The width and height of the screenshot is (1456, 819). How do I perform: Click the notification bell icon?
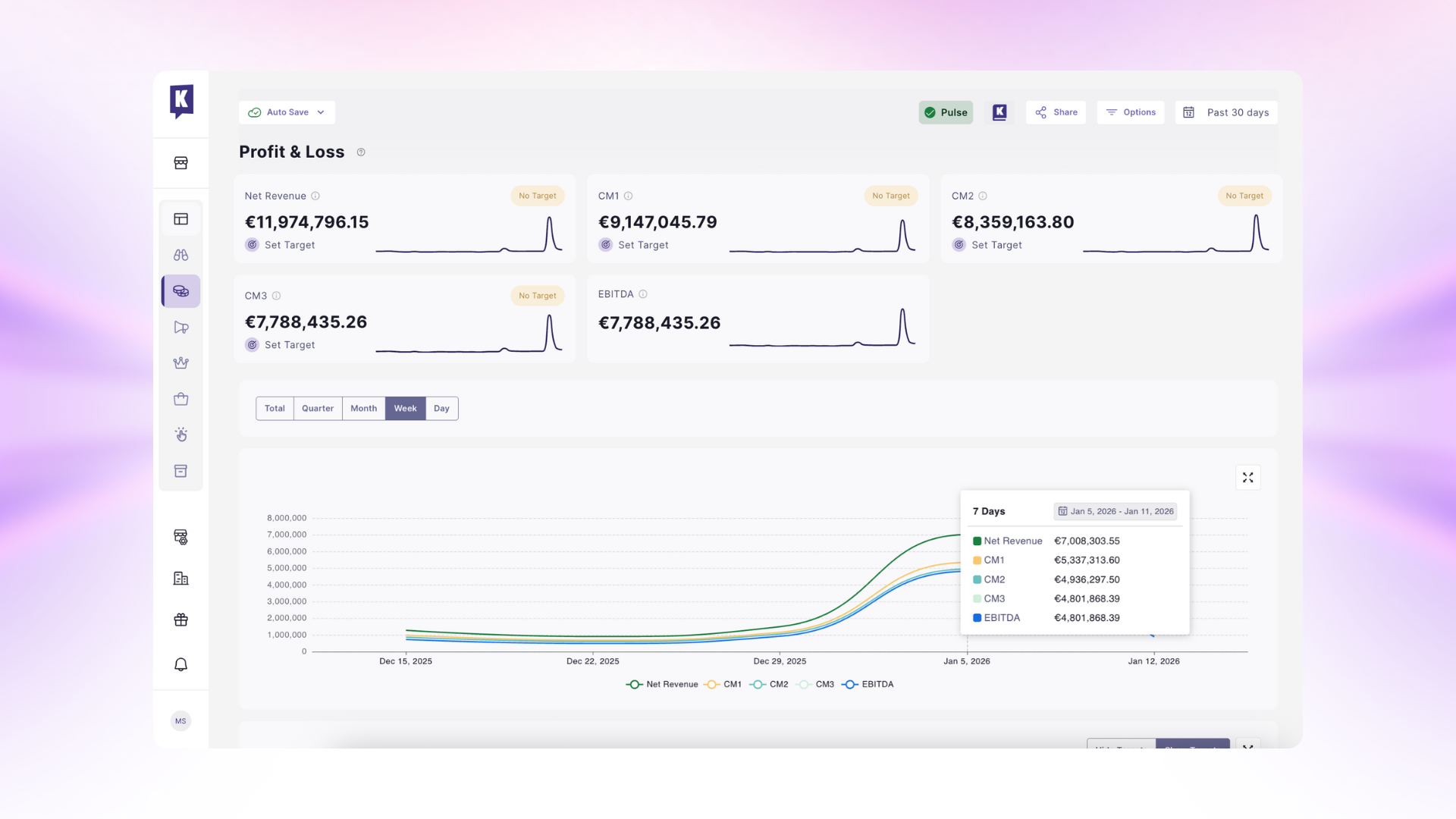click(x=180, y=664)
